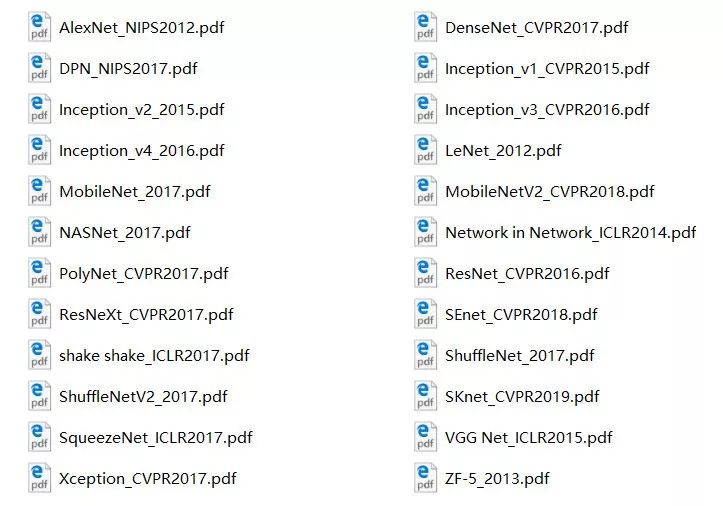Select the SKnet_CVPR2019.pdf icon
723x506 pixels.
coord(425,397)
